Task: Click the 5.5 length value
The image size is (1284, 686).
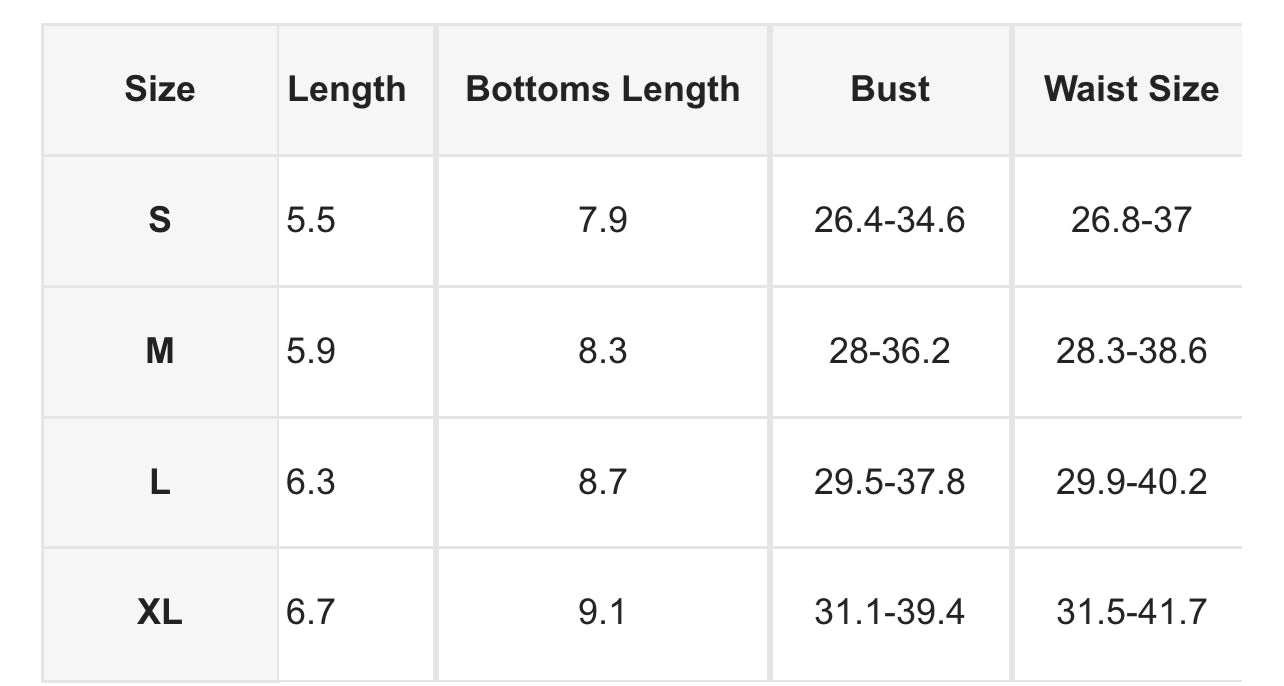Action: tap(311, 220)
